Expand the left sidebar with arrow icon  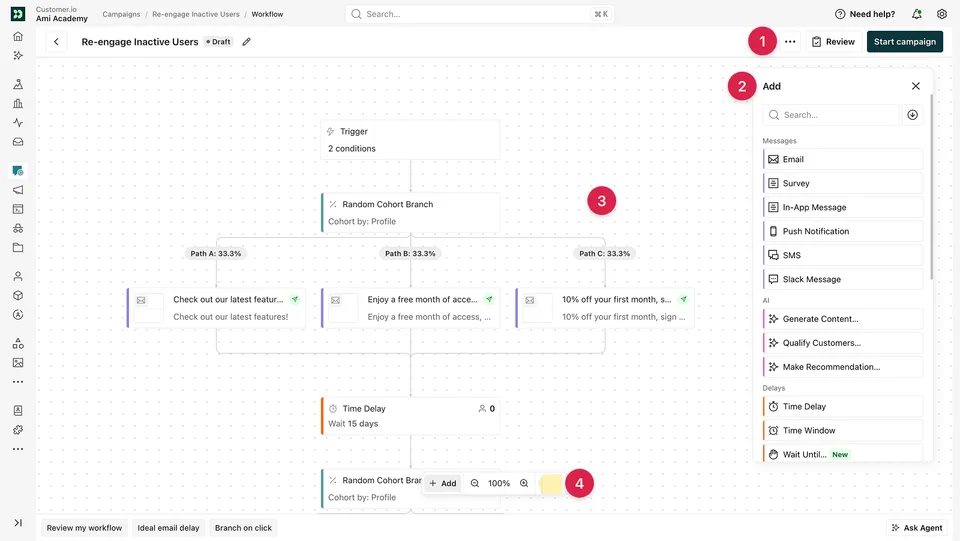[x=18, y=523]
